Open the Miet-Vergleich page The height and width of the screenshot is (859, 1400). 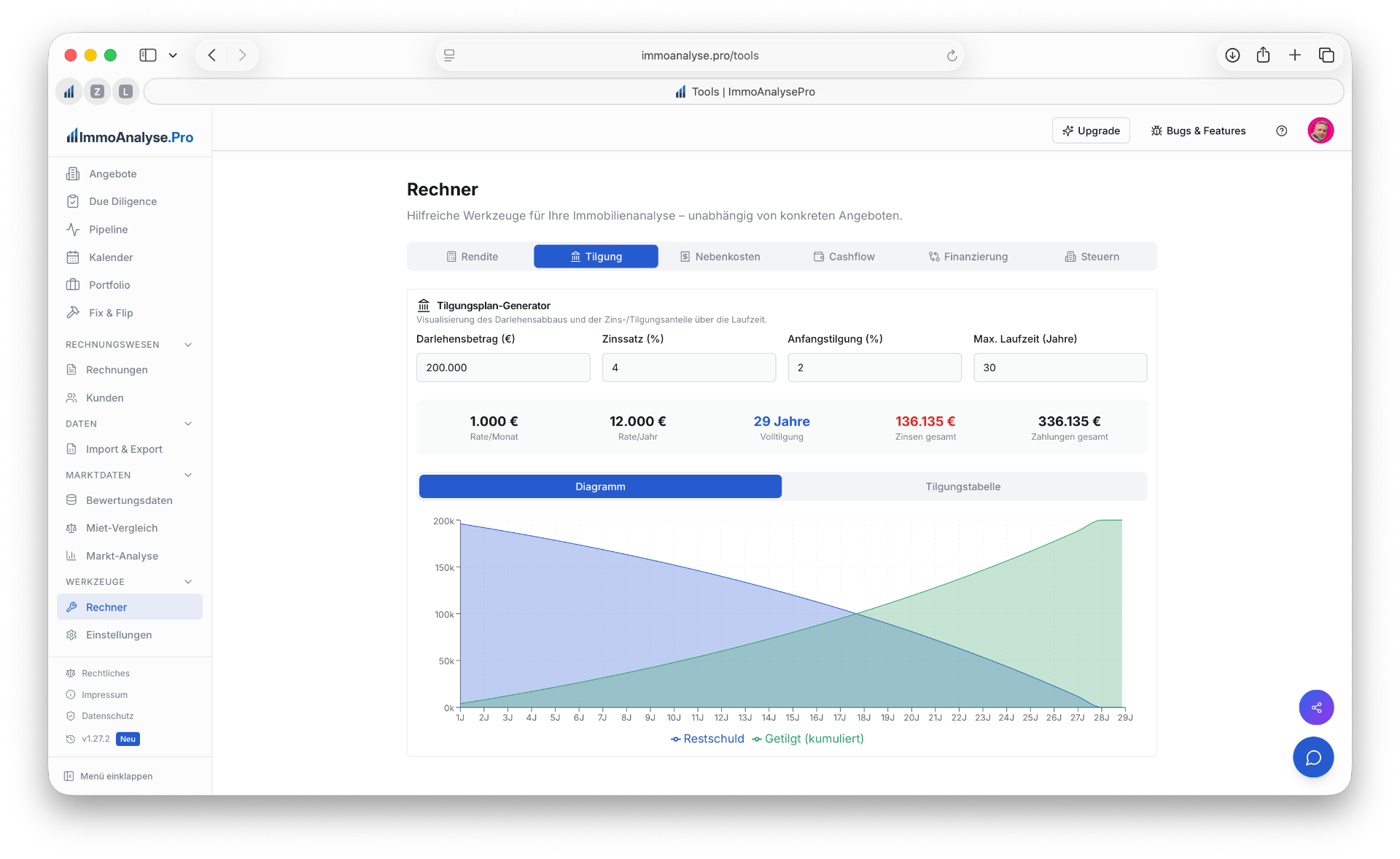pyautogui.click(x=129, y=528)
